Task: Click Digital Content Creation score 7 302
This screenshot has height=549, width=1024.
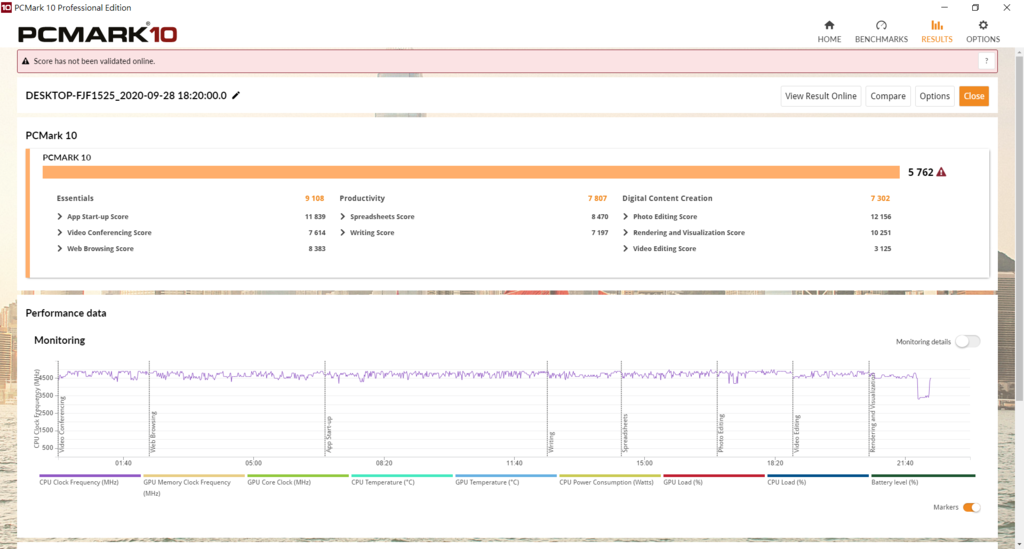Action: click(x=880, y=198)
